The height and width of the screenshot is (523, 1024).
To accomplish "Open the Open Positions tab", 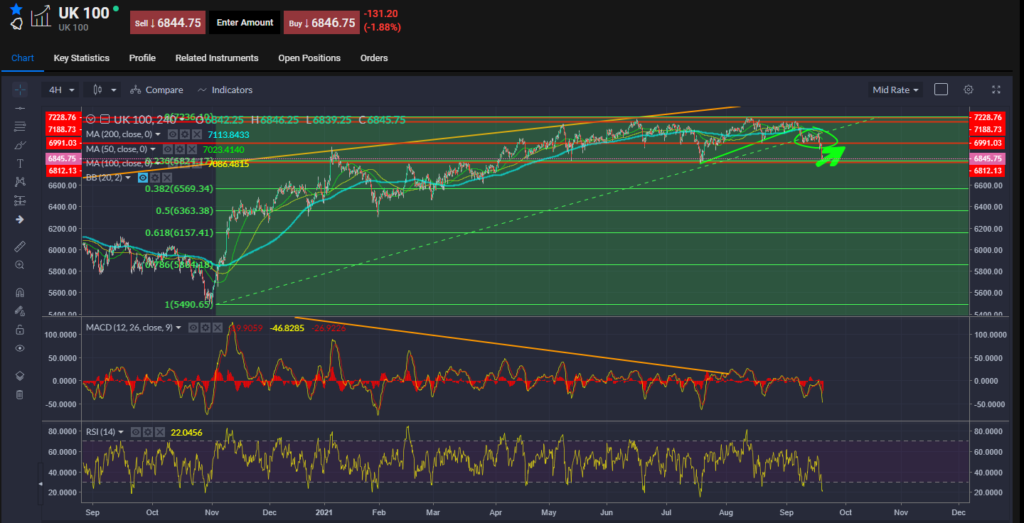I will click(309, 58).
